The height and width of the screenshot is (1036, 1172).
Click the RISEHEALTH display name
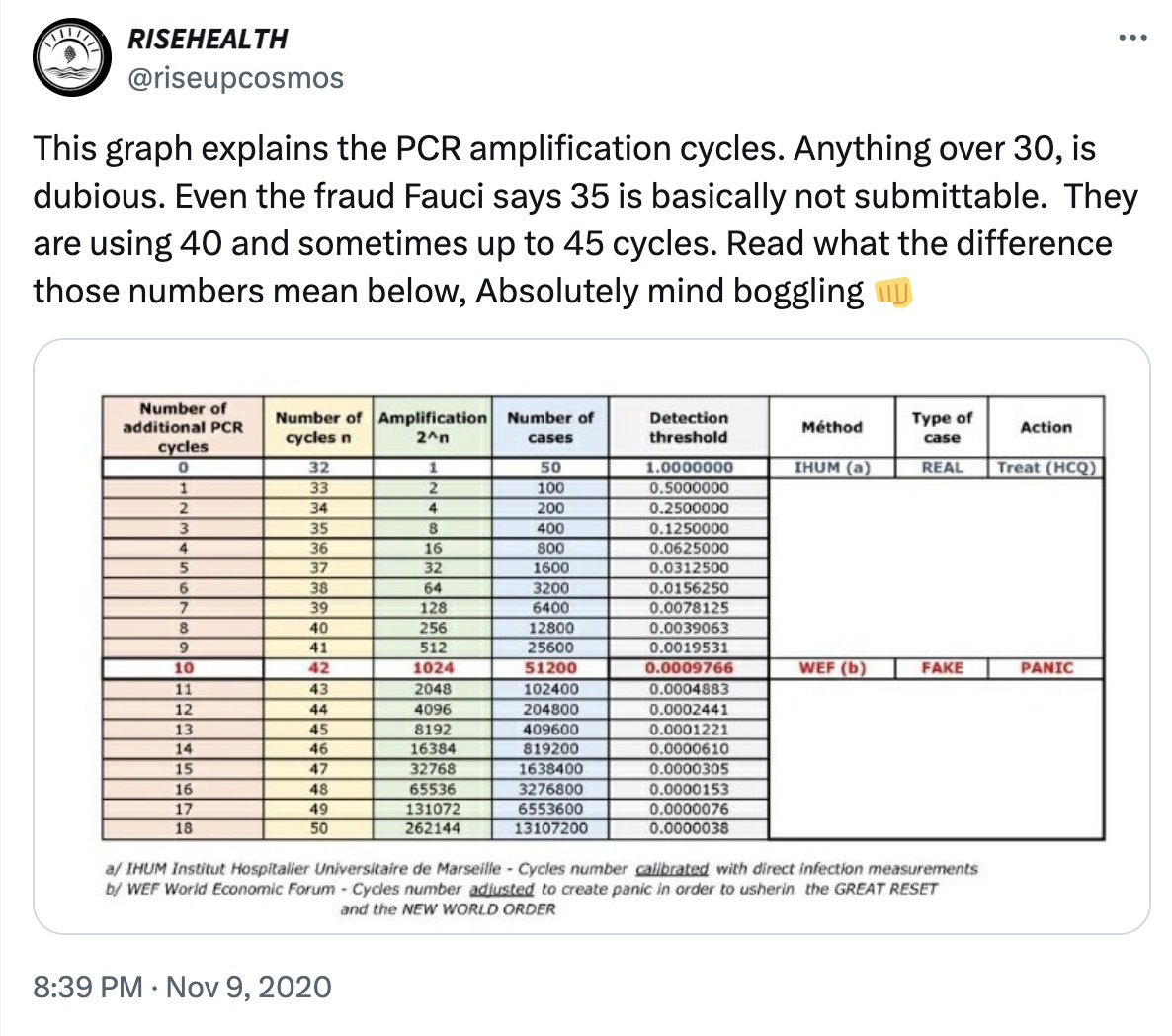click(208, 39)
